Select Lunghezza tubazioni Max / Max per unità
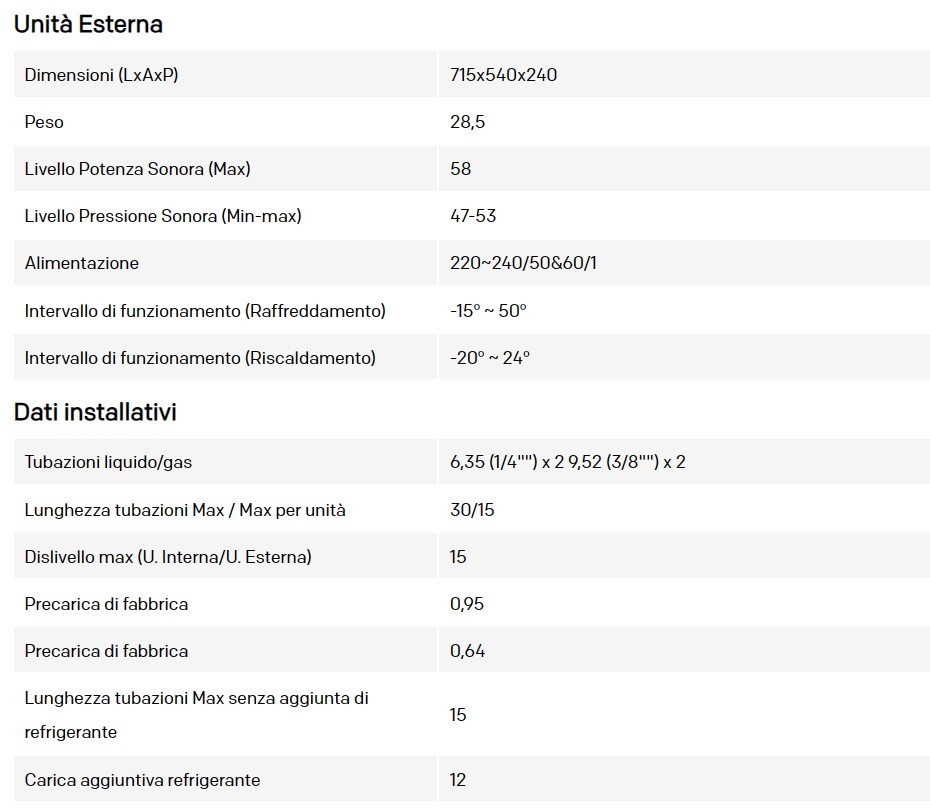The width and height of the screenshot is (930, 811). tap(185, 510)
